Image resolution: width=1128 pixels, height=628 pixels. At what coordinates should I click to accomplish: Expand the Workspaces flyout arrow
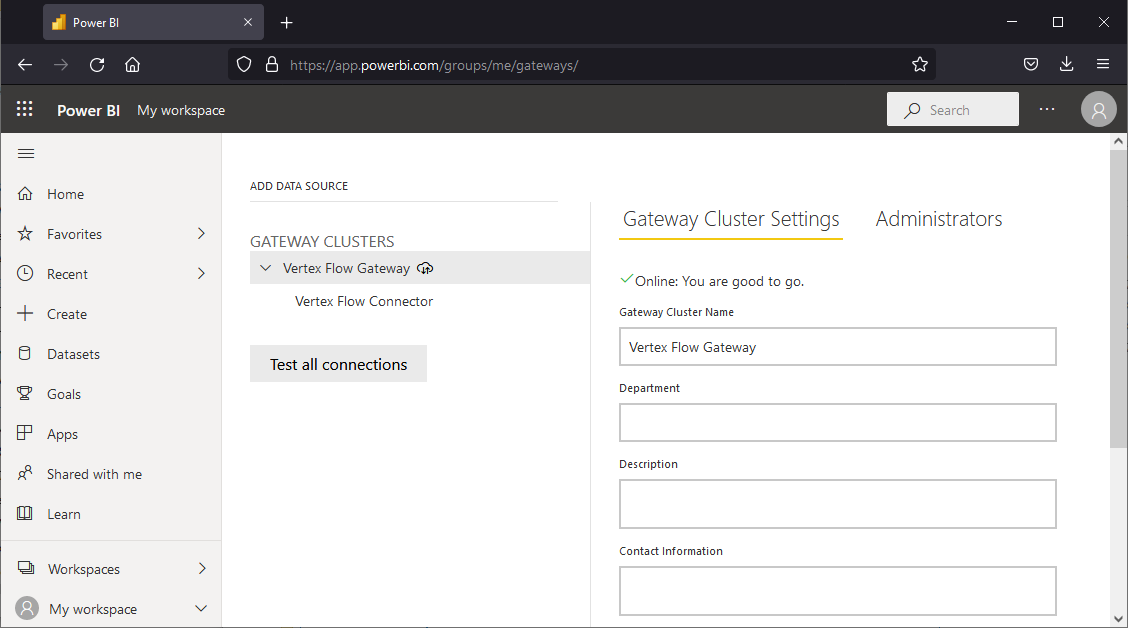click(201, 569)
